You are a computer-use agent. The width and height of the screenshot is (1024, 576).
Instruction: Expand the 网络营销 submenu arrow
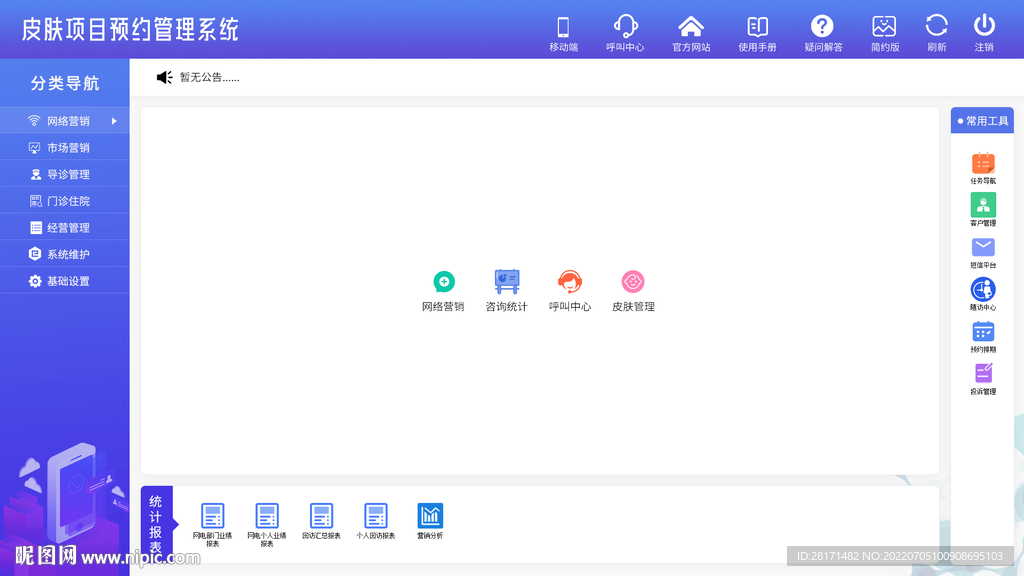coord(114,121)
